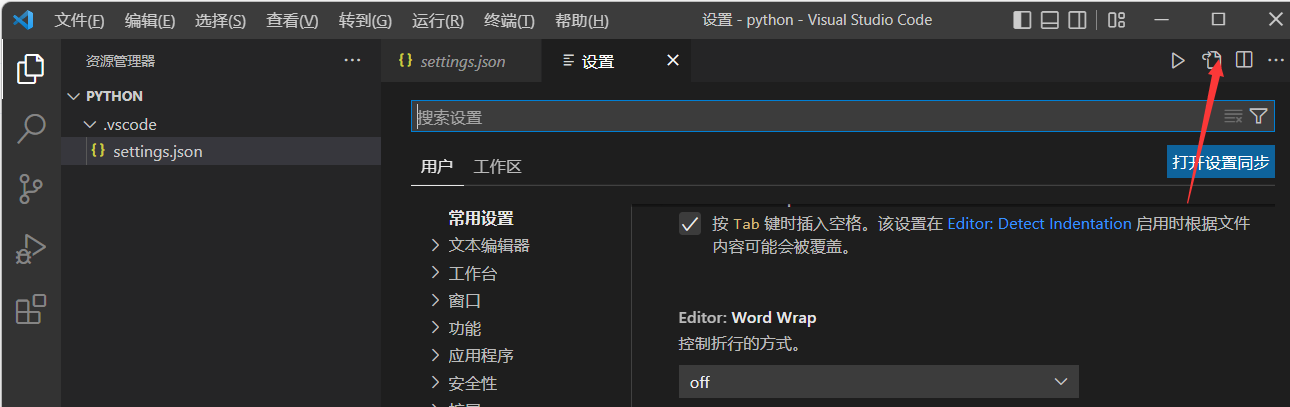1290x407 pixels.
Task: Expand the 应用程序 settings category
Action: (472, 355)
